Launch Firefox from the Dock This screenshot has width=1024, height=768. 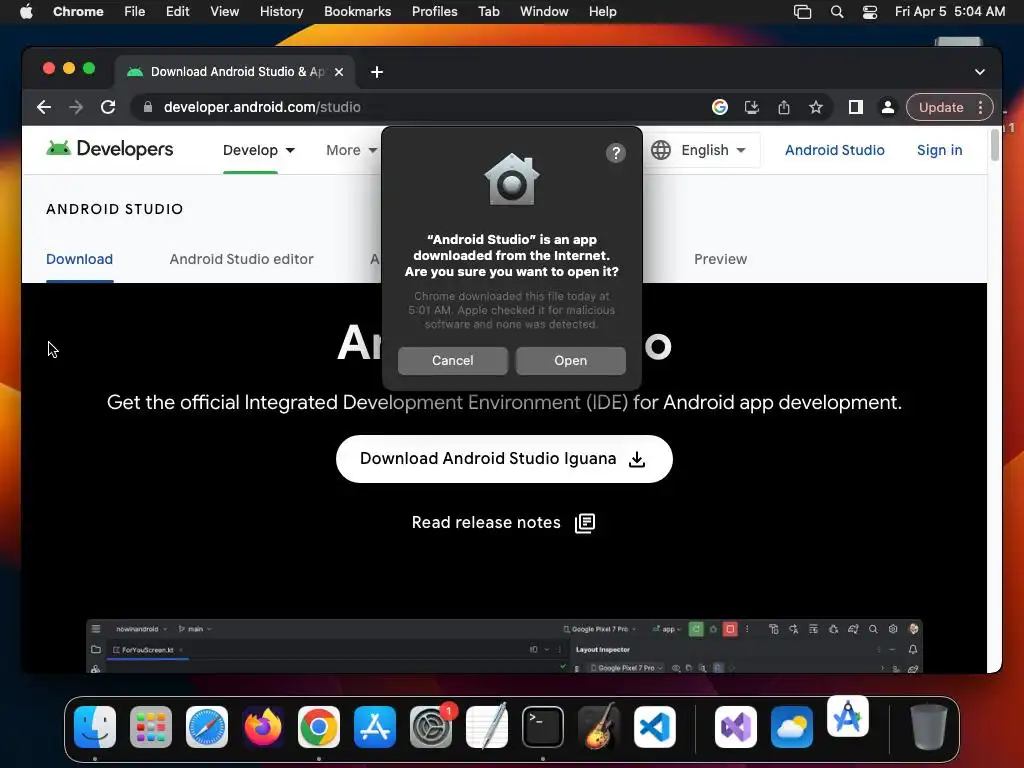pos(263,727)
